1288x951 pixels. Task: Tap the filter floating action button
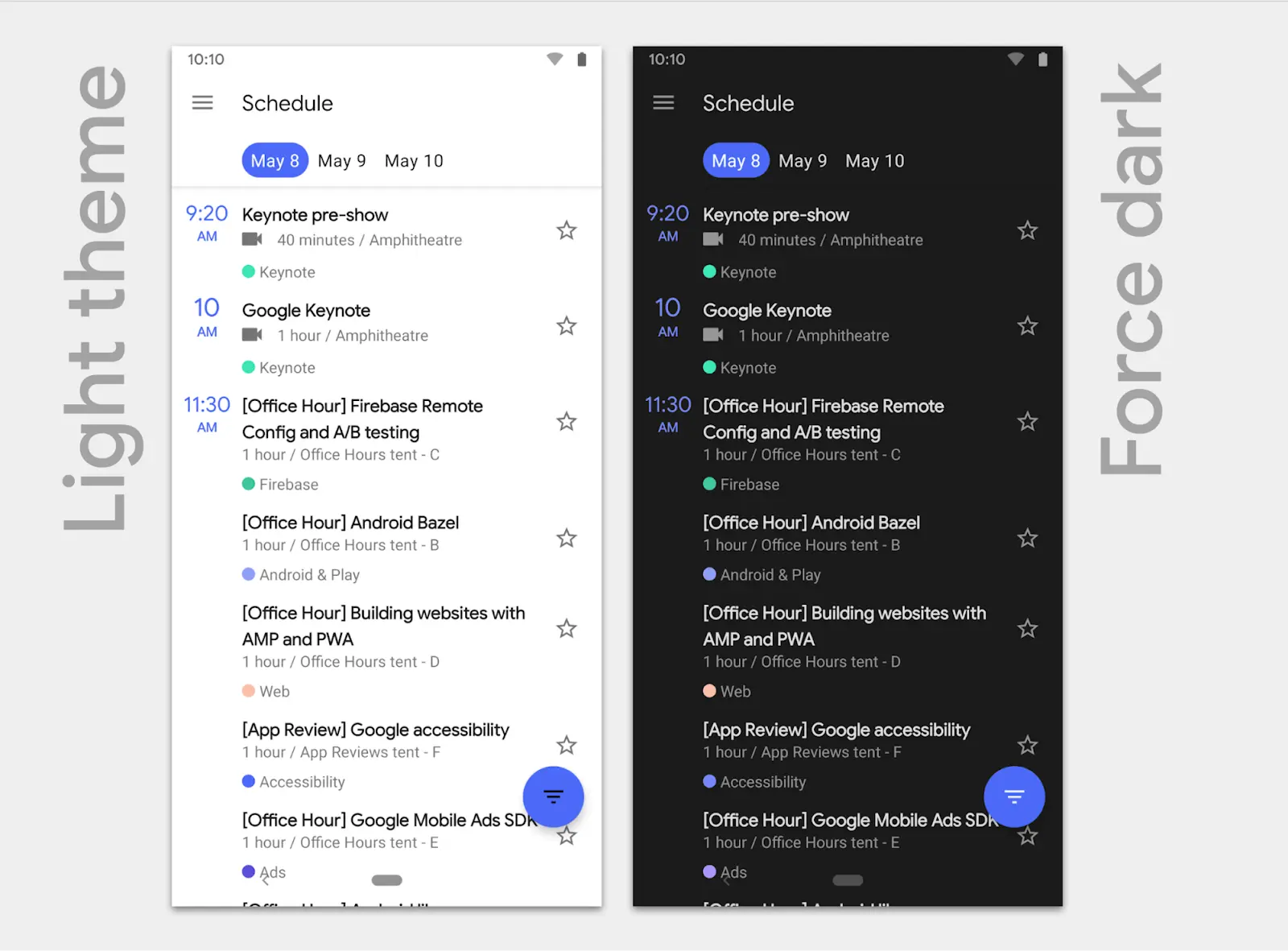click(x=553, y=796)
